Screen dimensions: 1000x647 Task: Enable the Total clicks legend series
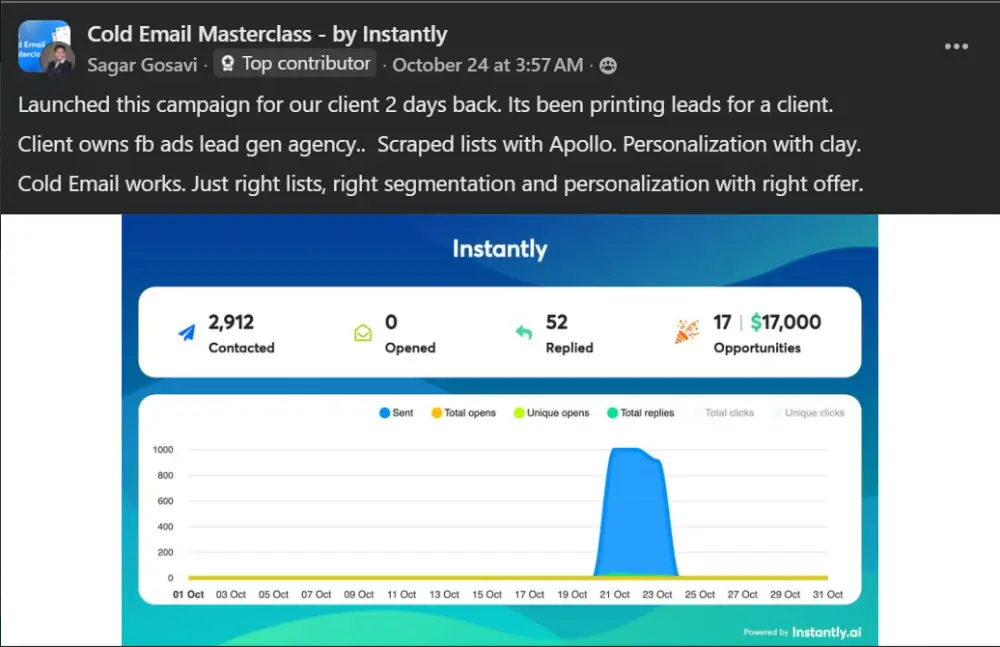coord(729,413)
